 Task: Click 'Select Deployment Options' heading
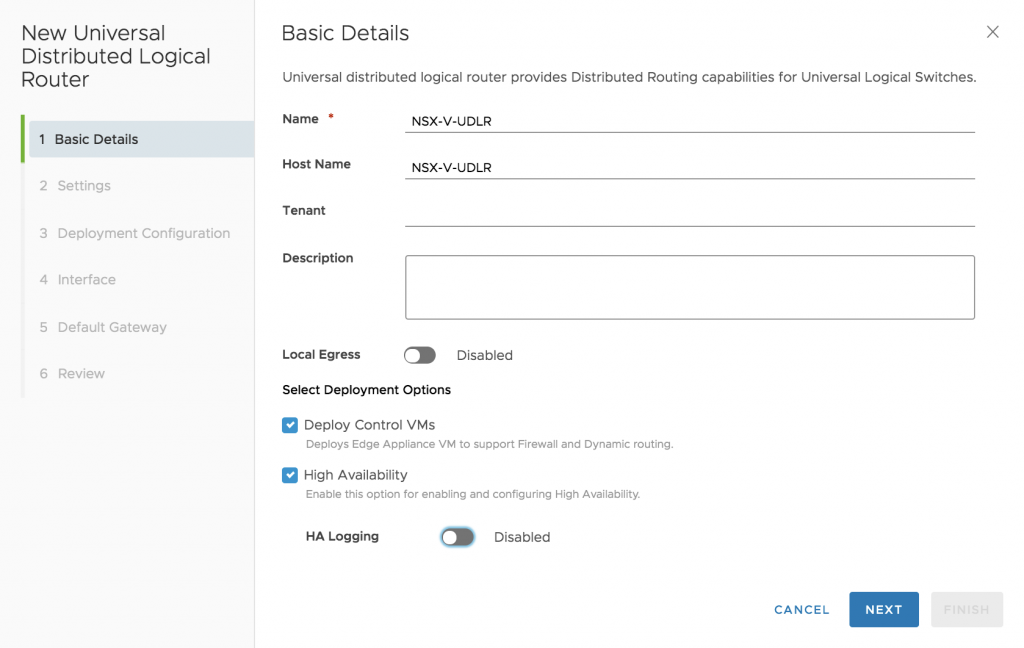366,390
